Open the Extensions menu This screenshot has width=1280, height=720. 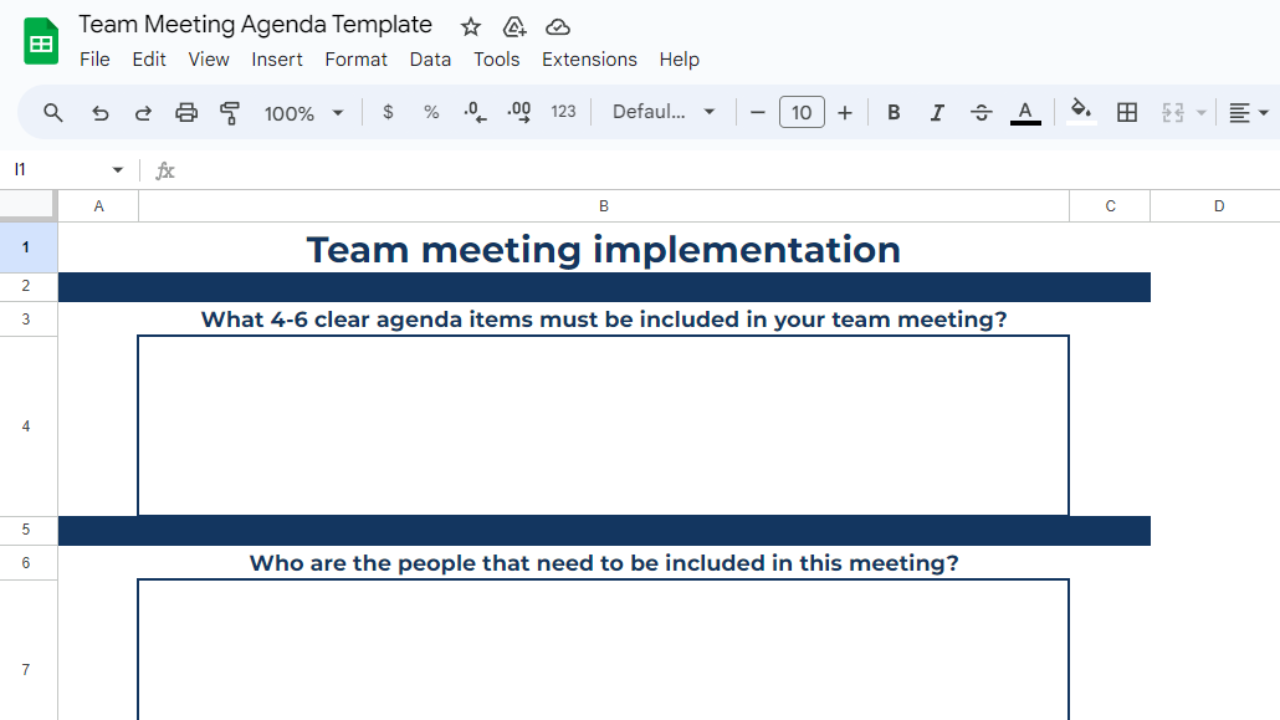click(589, 59)
